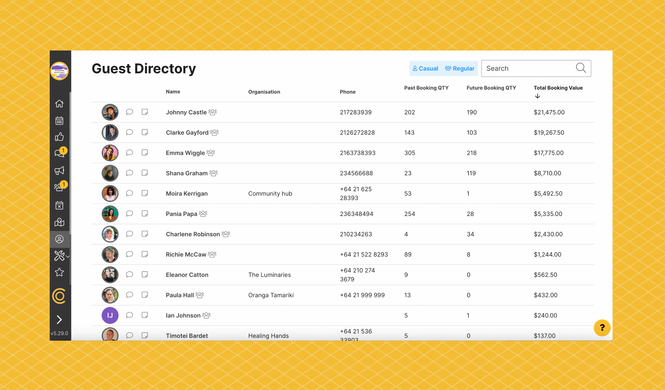Viewport: 665px width, 390px height.
Task: Sort by Past Booking QTY header
Action: (426, 88)
